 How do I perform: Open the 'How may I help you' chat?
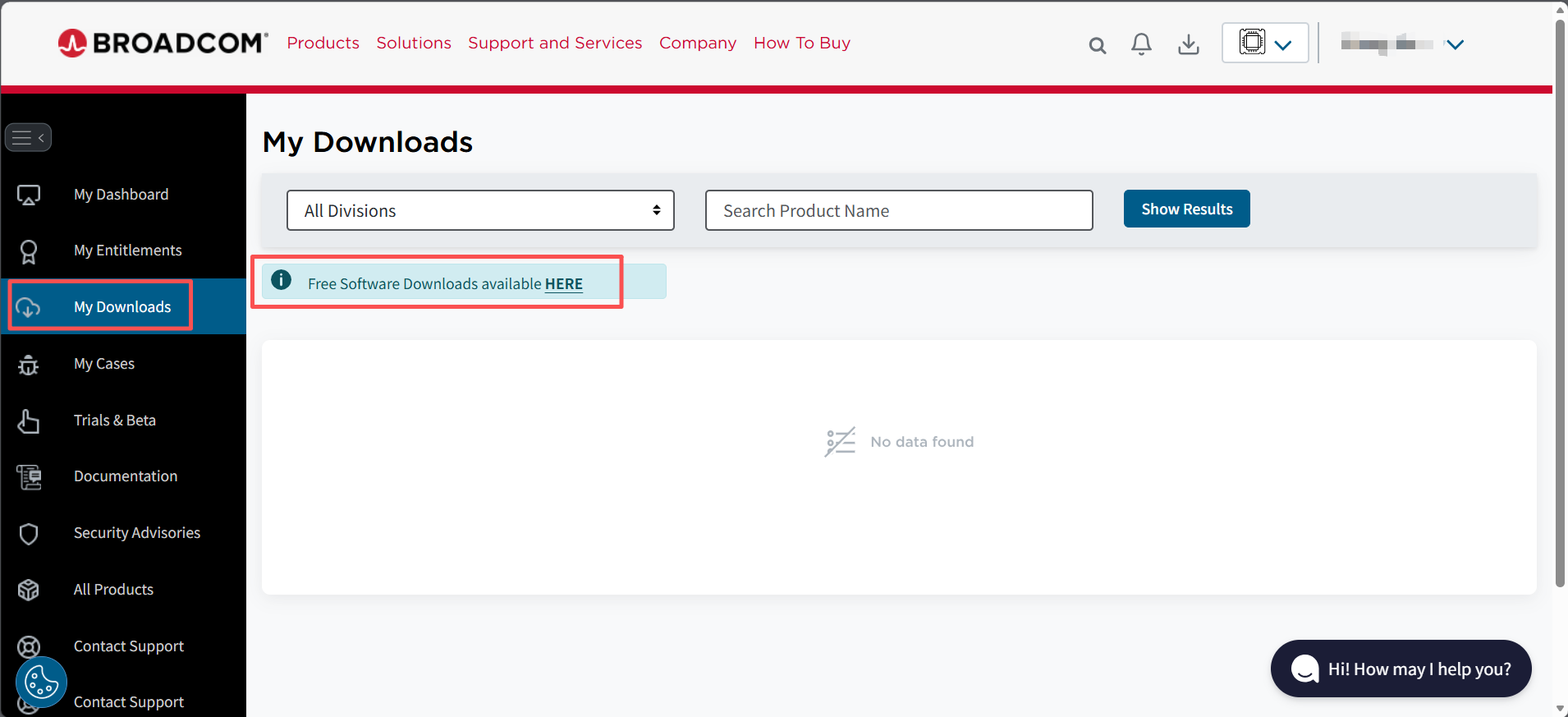pyautogui.click(x=1401, y=669)
